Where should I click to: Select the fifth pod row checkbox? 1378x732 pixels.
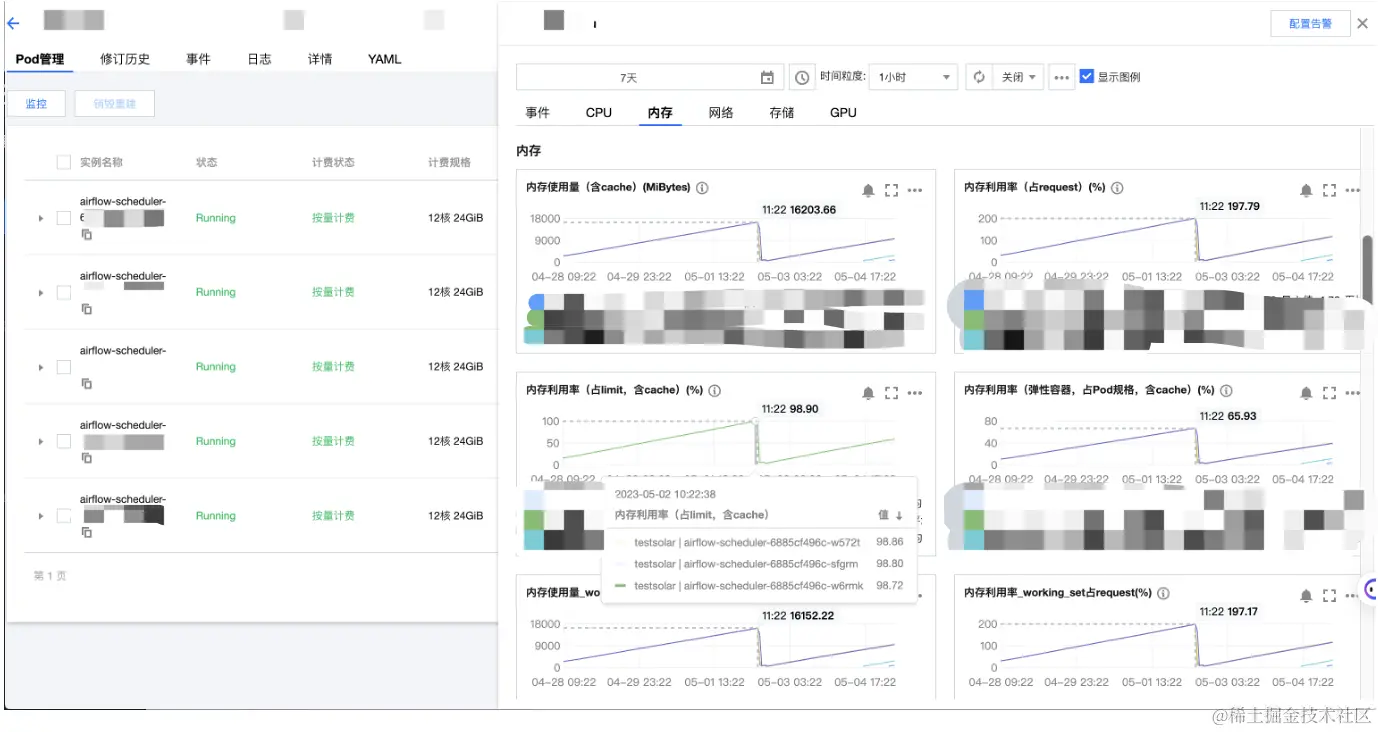point(64,516)
